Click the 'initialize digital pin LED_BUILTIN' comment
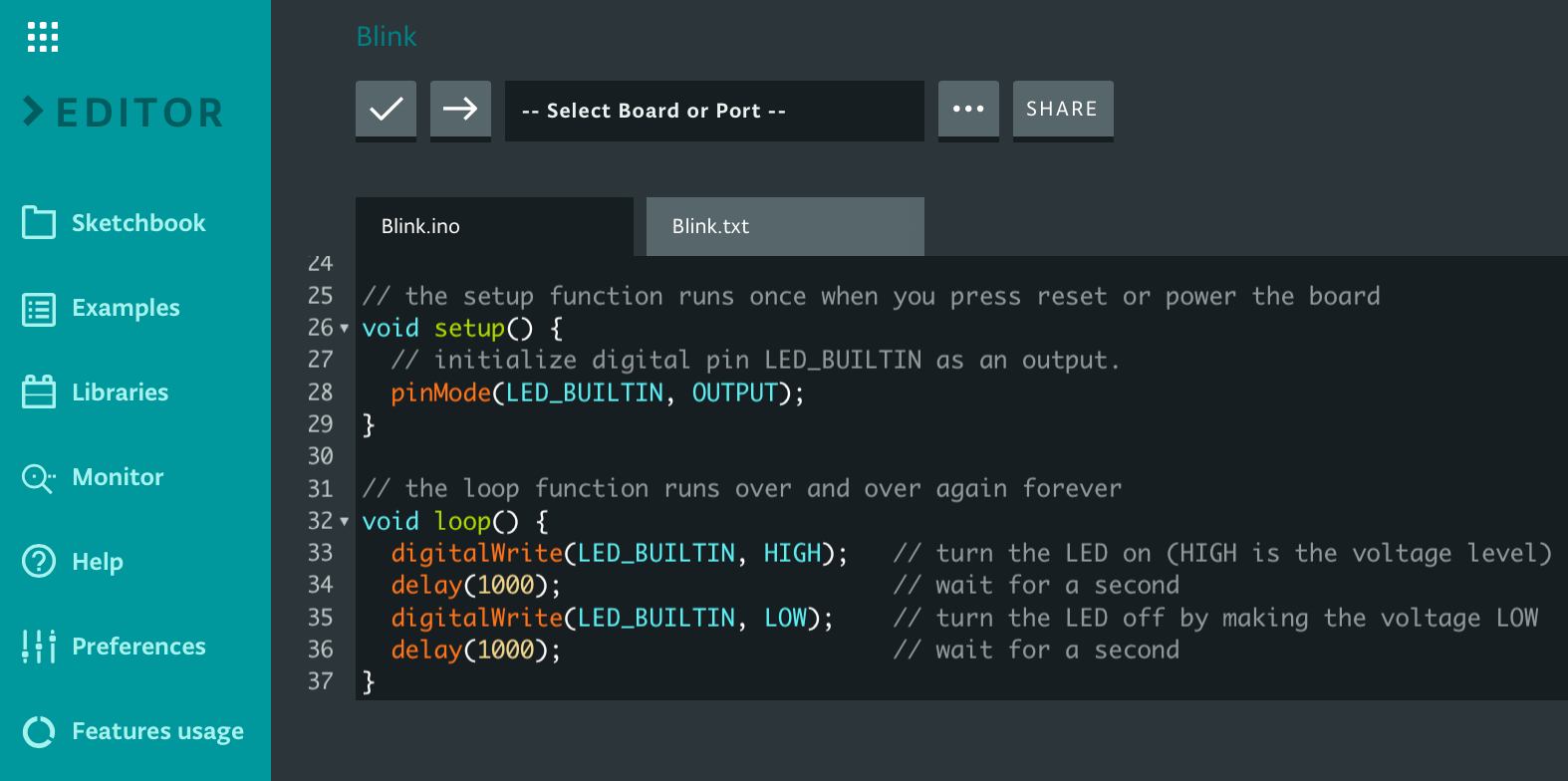The image size is (1568, 781). (756, 360)
